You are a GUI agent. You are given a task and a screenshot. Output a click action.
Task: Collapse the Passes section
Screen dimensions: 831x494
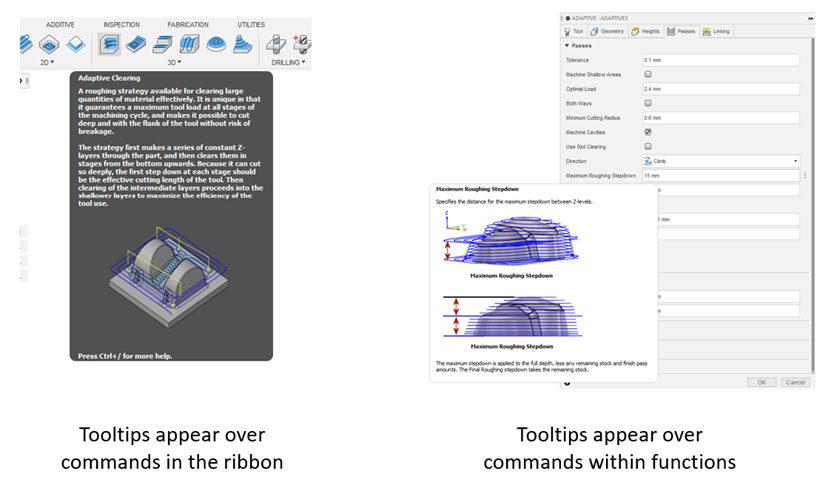pyautogui.click(x=567, y=46)
